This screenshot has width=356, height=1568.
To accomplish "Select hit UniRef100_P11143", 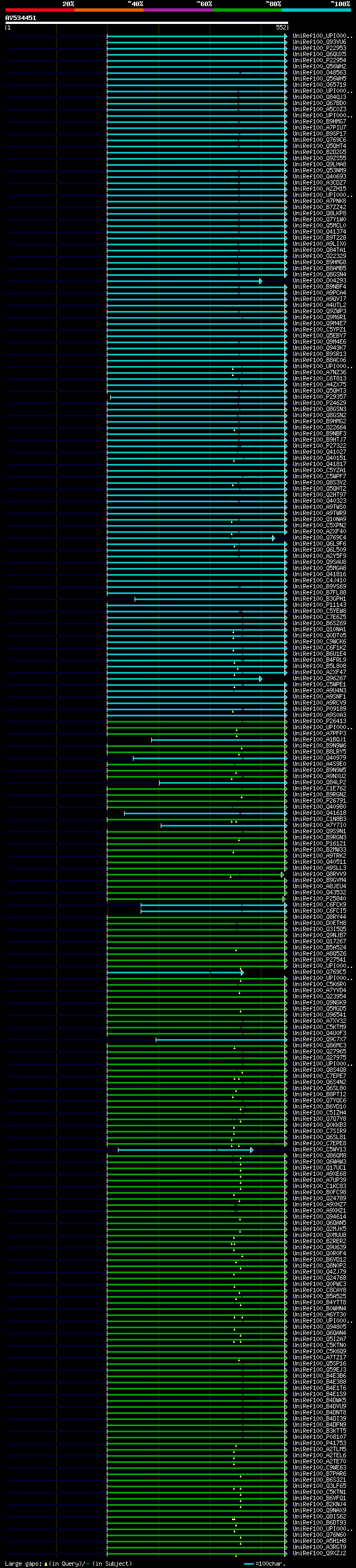I will [319, 605].
